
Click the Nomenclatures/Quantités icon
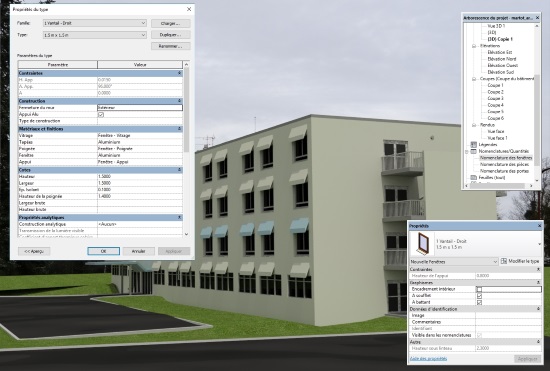tap(474, 151)
